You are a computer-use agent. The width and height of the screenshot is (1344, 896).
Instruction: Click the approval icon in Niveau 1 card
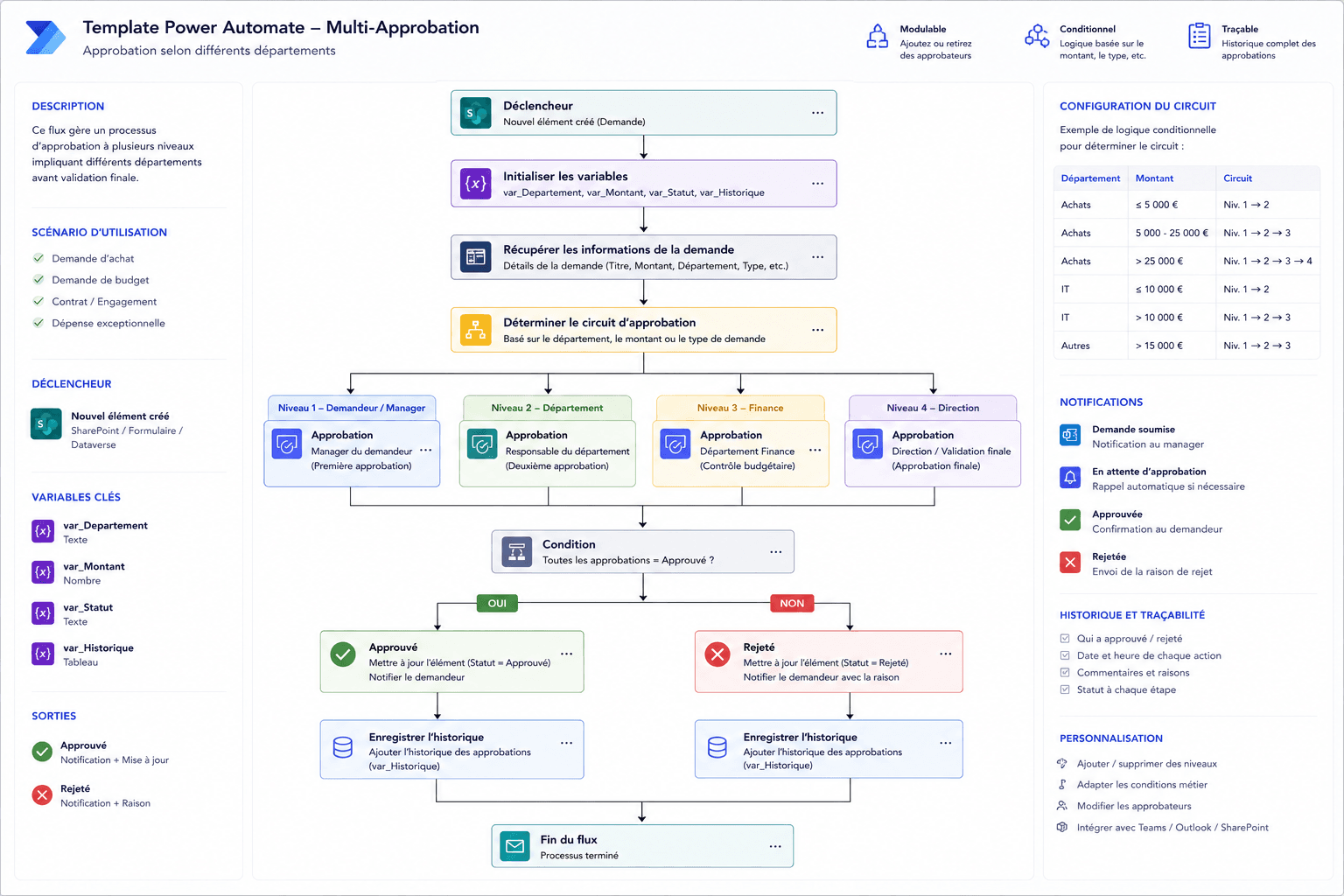tap(287, 444)
